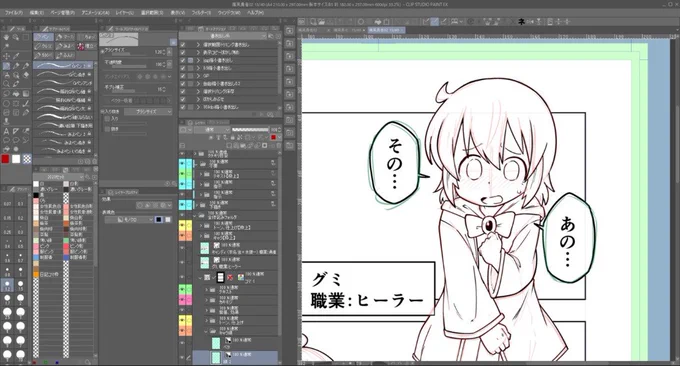
Task: Select brush size preset 0.5
Action: 20,243
